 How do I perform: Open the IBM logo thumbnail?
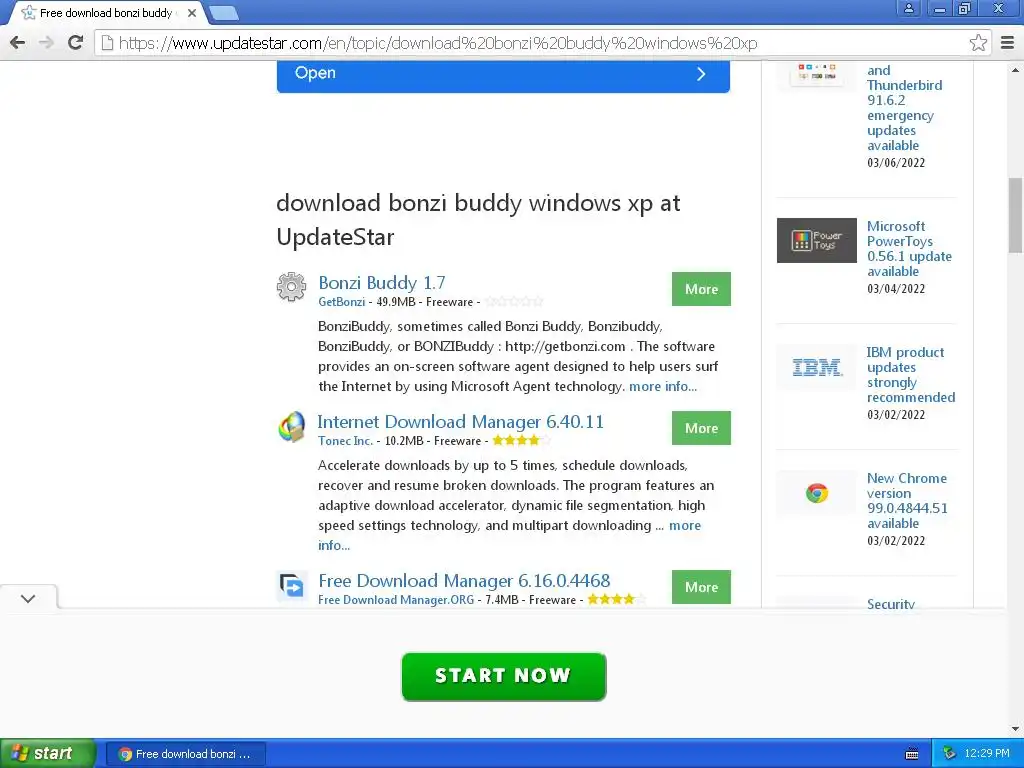(816, 367)
